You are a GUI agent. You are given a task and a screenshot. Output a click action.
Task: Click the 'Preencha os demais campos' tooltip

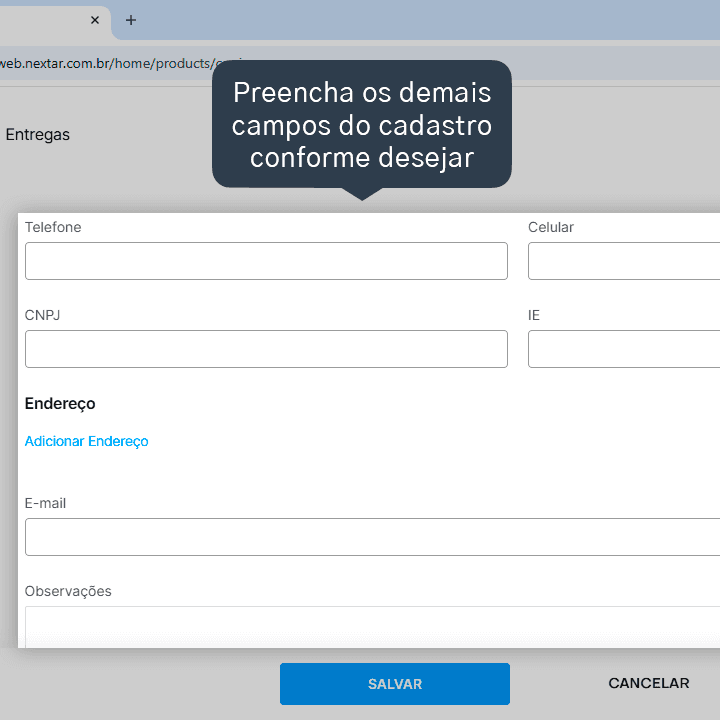click(362, 124)
